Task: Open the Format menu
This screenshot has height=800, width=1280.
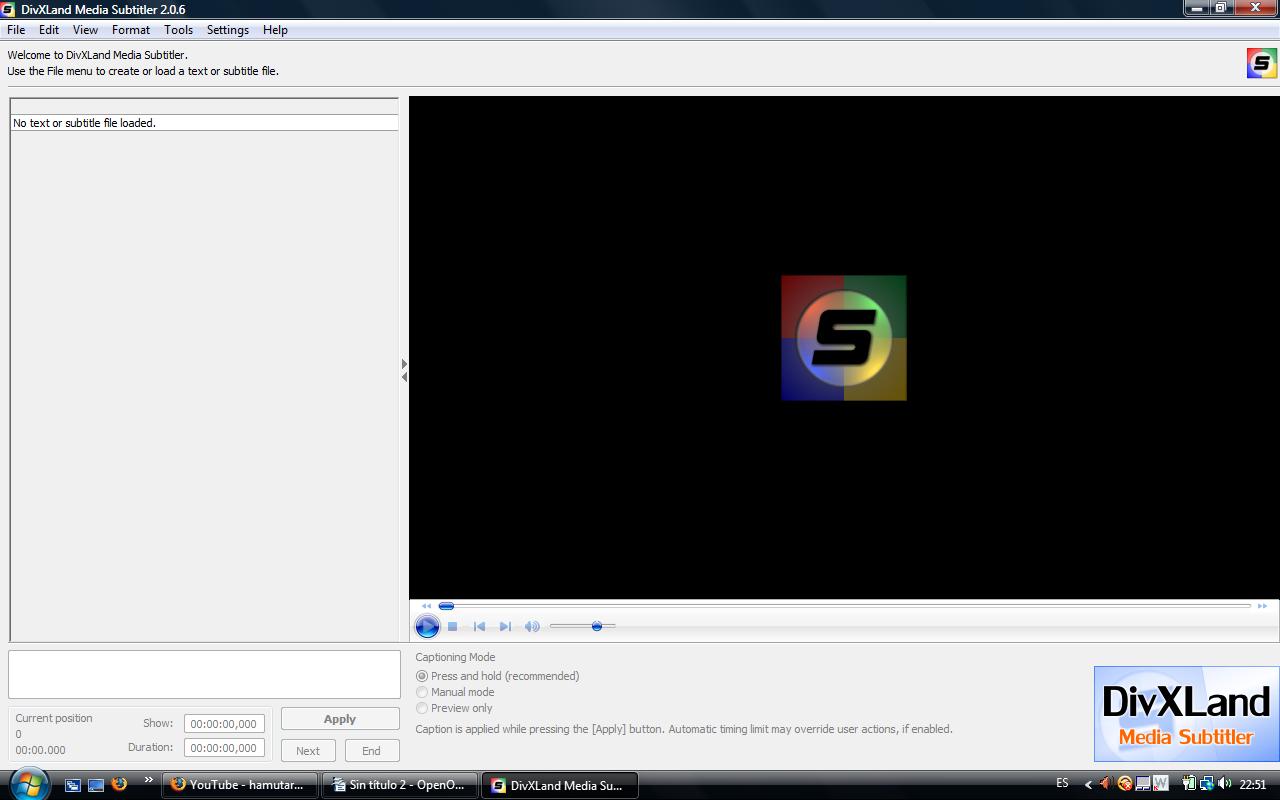Action: 131,30
